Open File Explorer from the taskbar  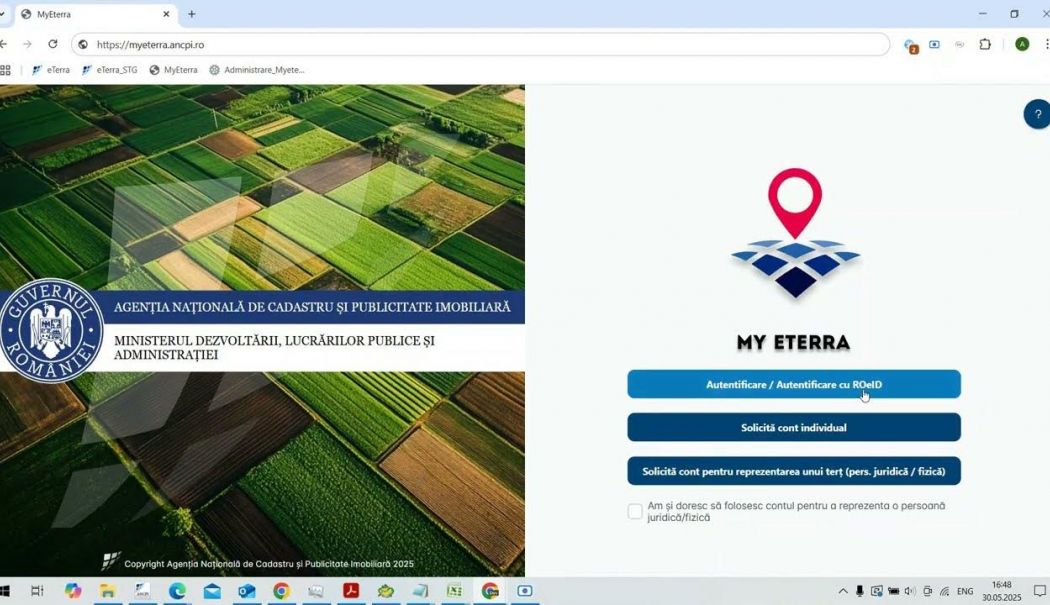click(x=107, y=591)
